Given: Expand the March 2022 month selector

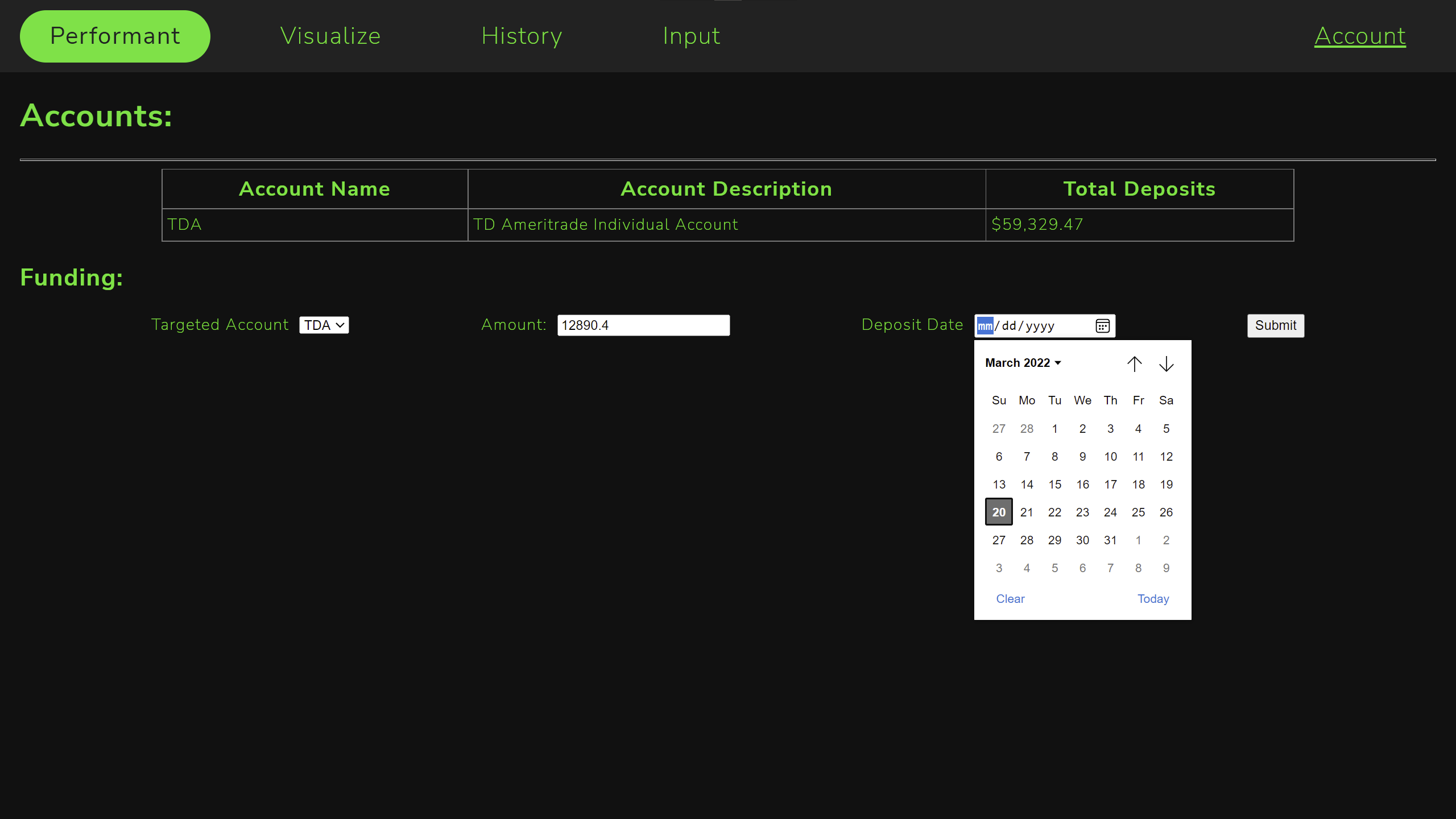Looking at the screenshot, I should pos(1023,363).
